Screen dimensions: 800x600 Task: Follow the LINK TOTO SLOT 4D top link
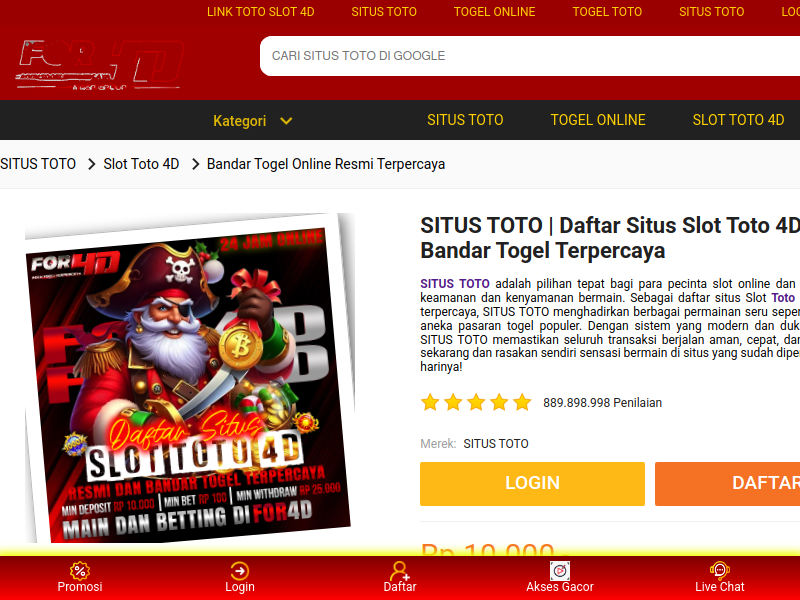click(261, 12)
